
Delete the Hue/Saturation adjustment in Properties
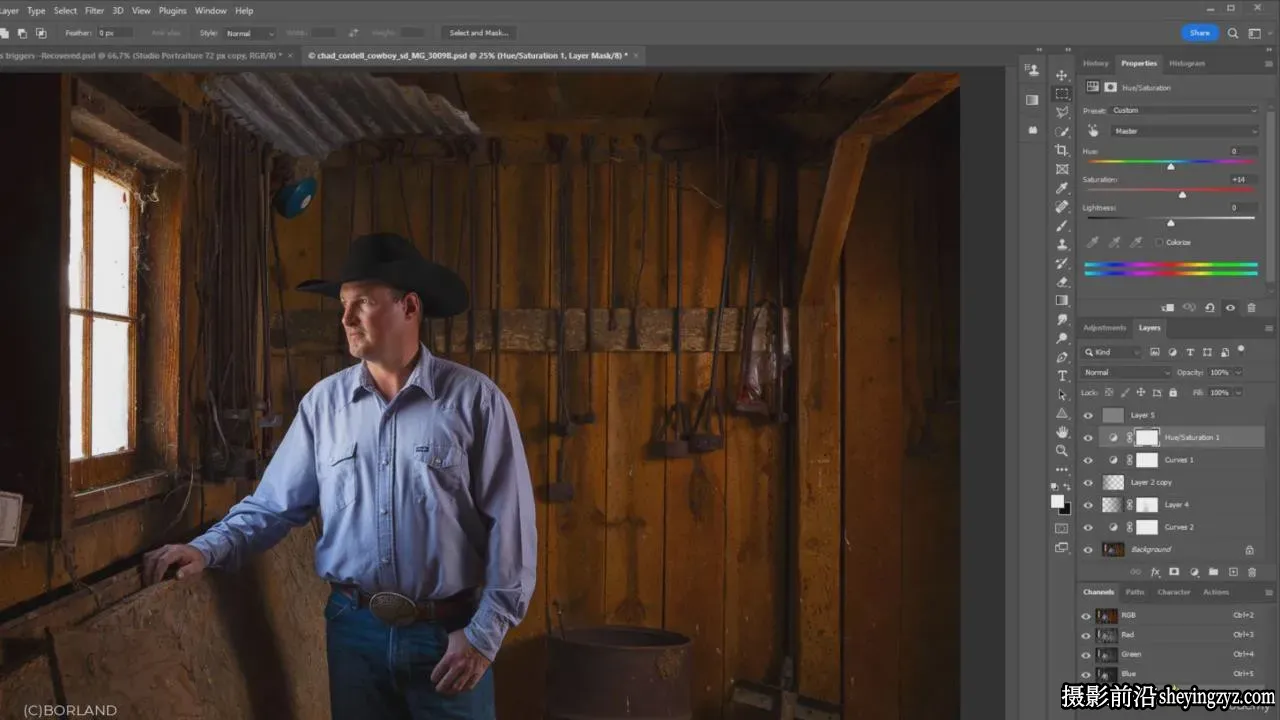pyautogui.click(x=1251, y=308)
